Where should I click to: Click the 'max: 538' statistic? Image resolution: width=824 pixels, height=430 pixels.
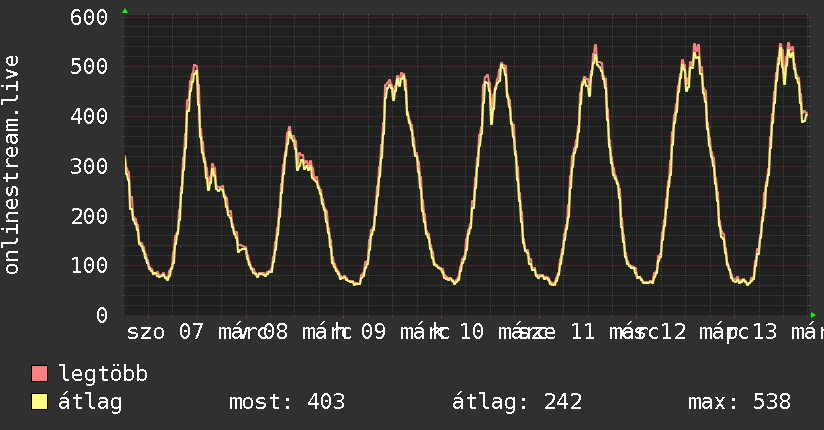(x=739, y=403)
